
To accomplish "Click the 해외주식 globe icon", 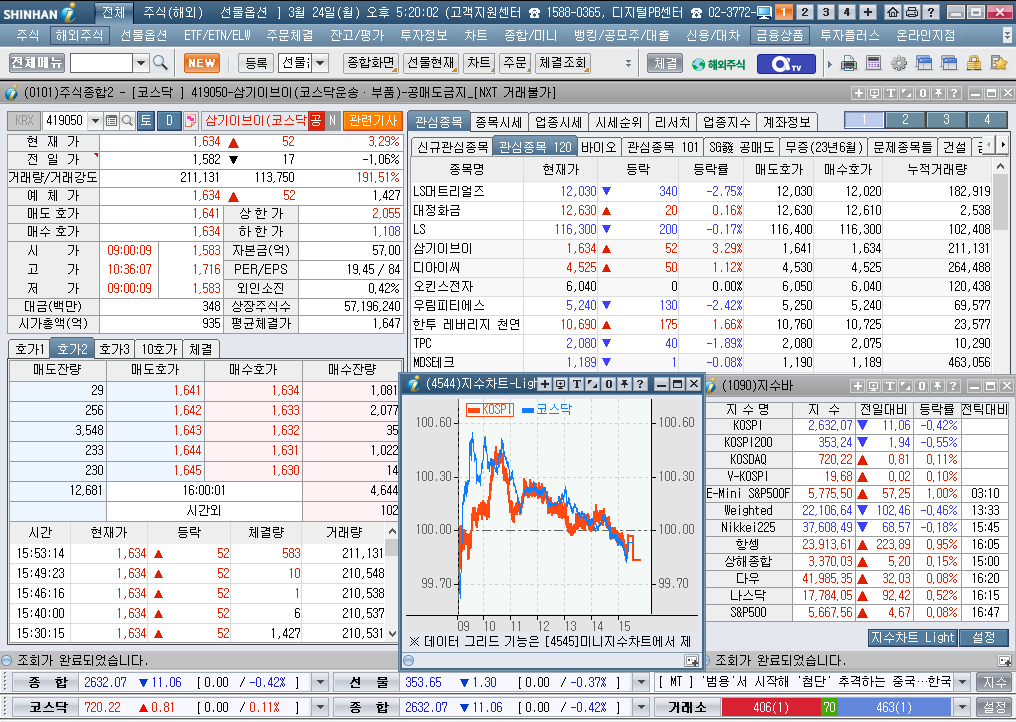I will click(x=719, y=64).
